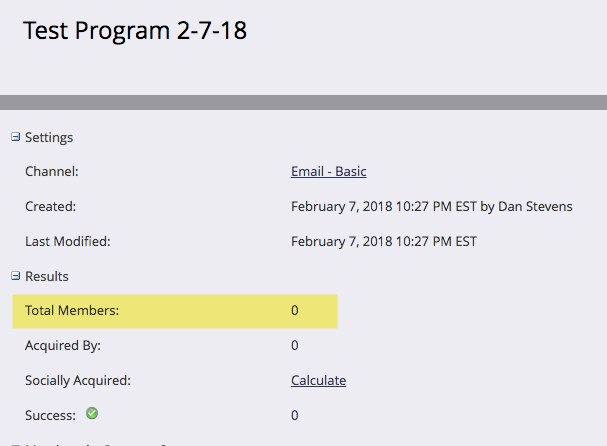
Task: Click the highlighted Total Members label
Action: 72,311
